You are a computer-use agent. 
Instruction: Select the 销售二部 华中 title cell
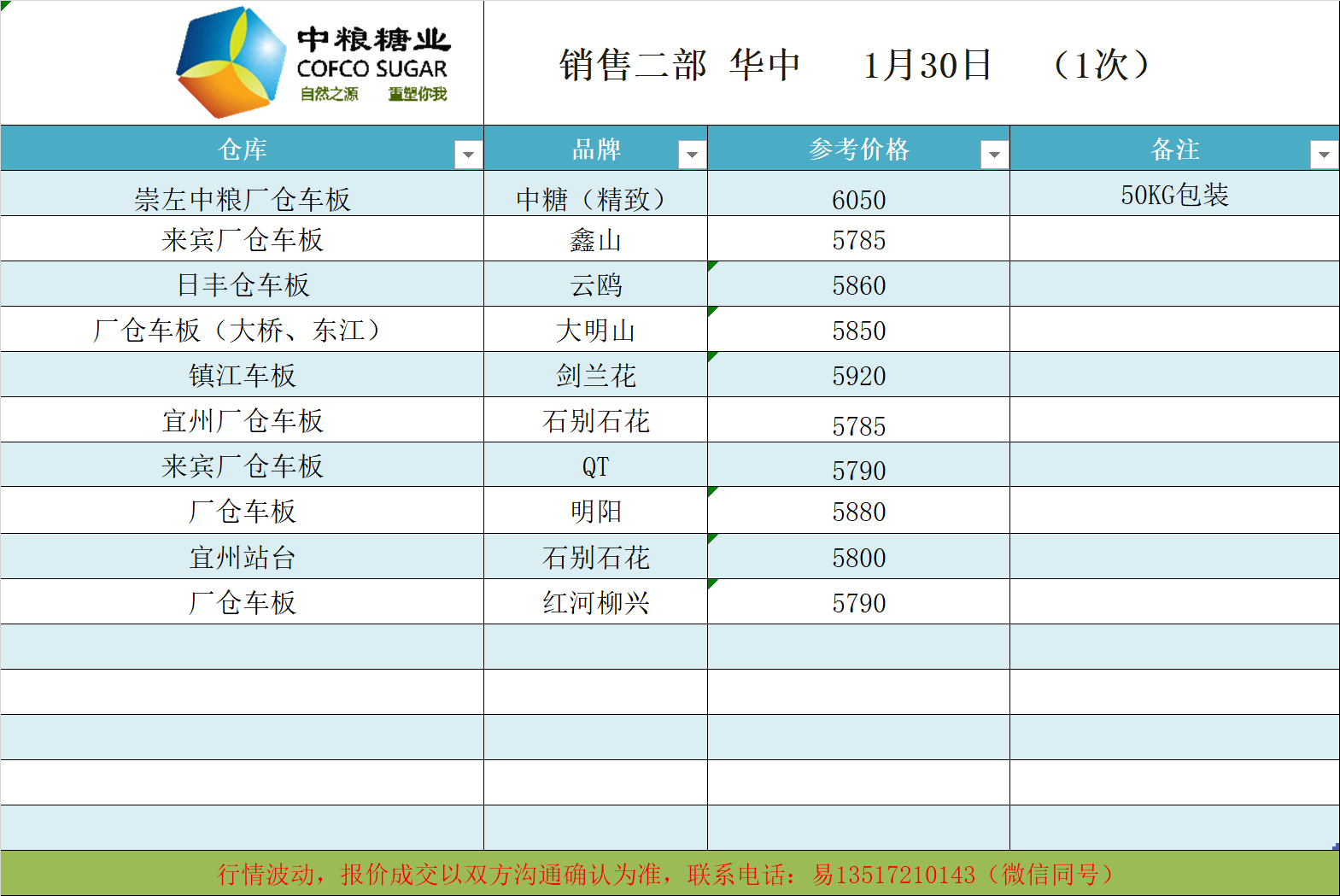(854, 65)
